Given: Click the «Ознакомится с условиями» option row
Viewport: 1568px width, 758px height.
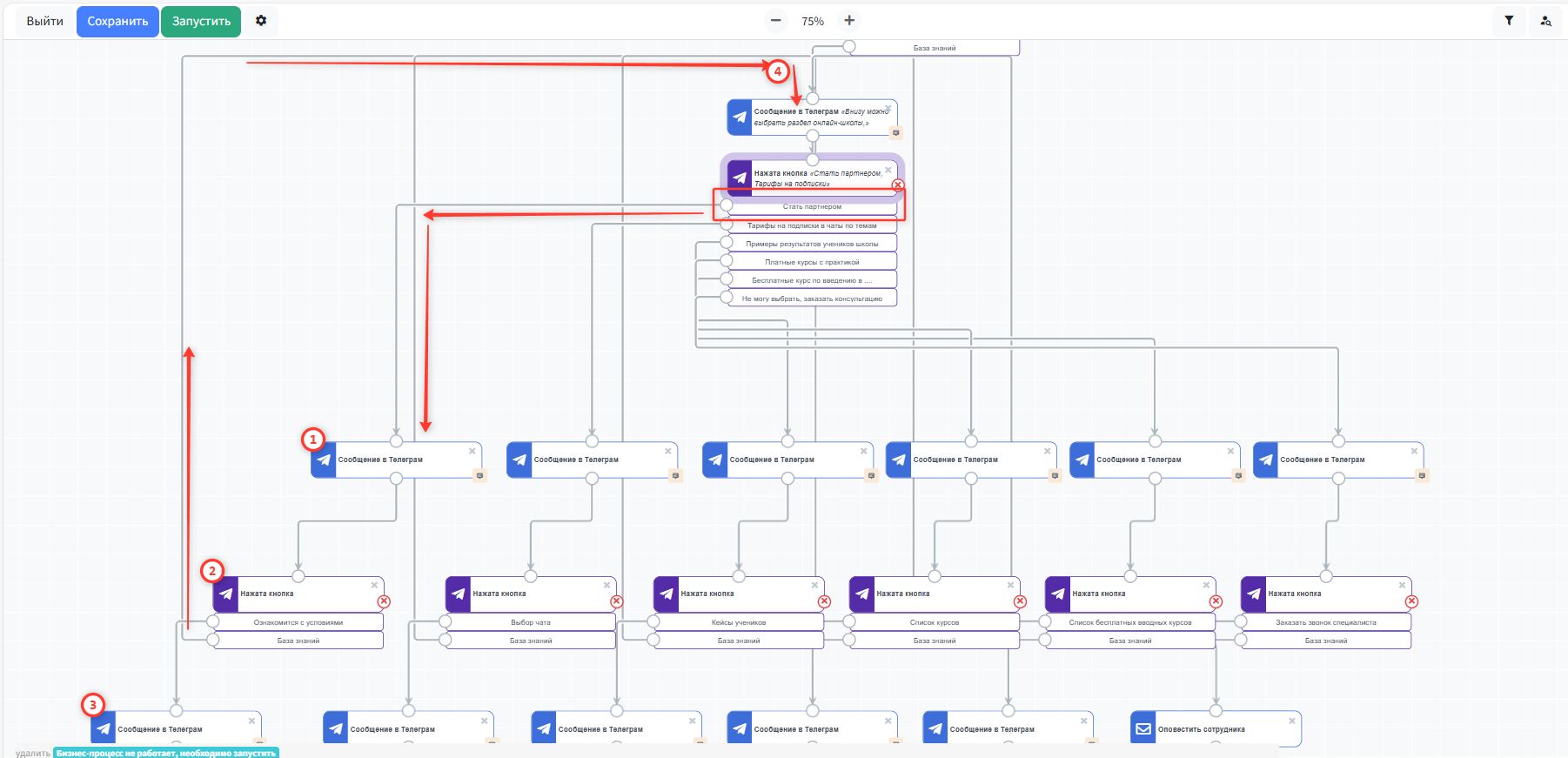Looking at the screenshot, I should 298,622.
